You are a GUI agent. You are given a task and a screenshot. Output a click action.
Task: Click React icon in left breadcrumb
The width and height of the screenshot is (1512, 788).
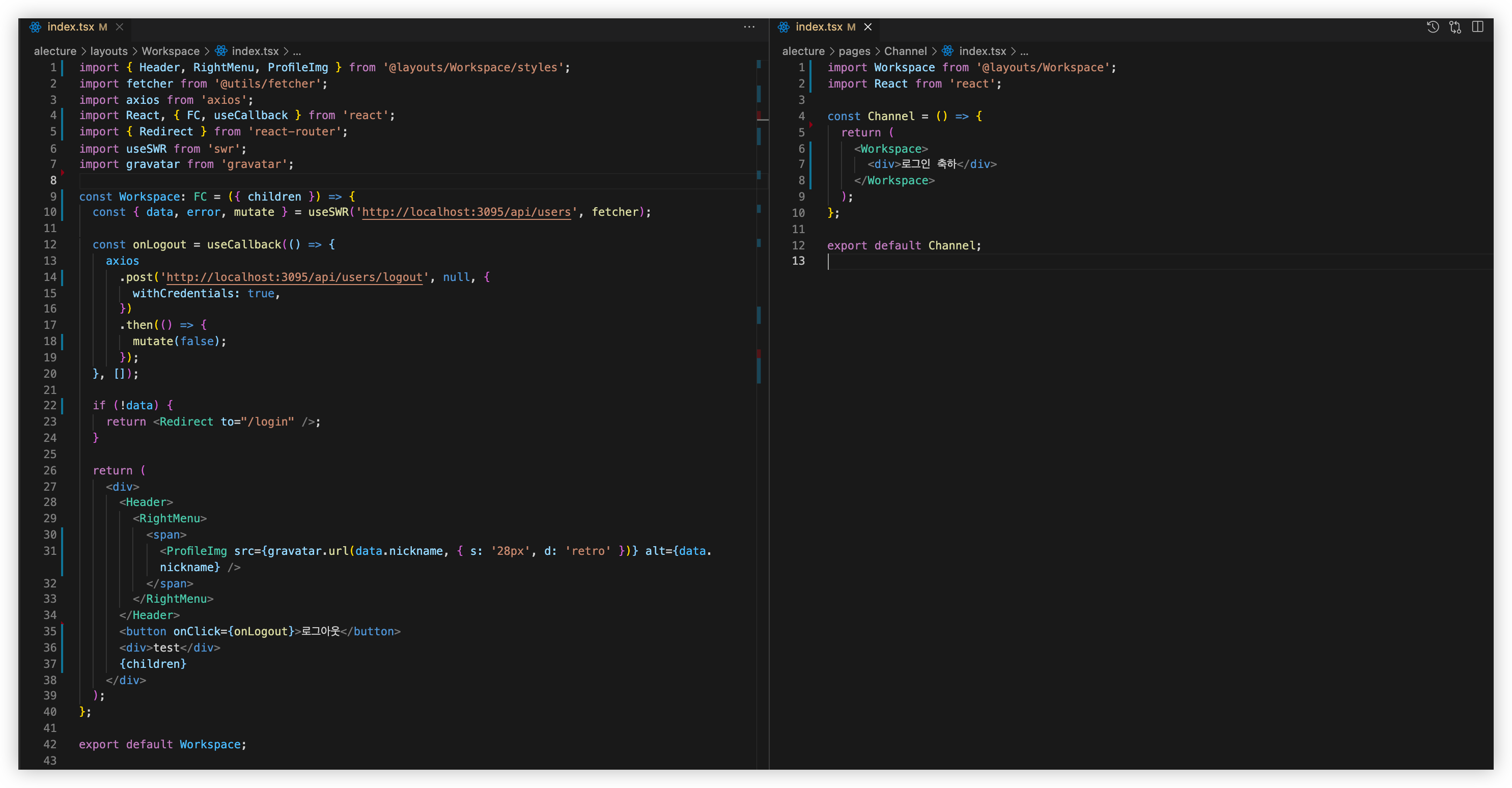221,51
